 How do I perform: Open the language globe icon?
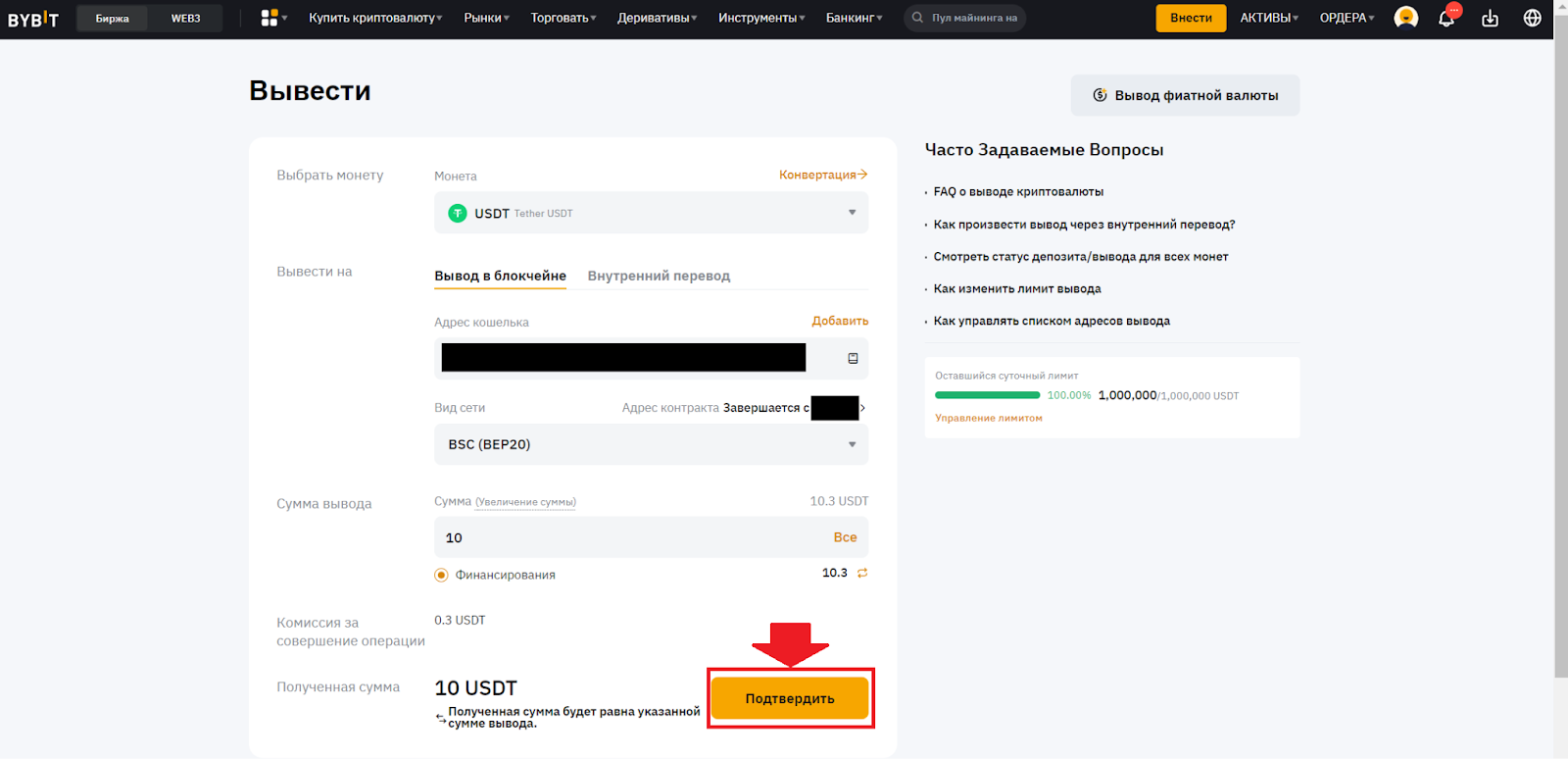point(1532,18)
